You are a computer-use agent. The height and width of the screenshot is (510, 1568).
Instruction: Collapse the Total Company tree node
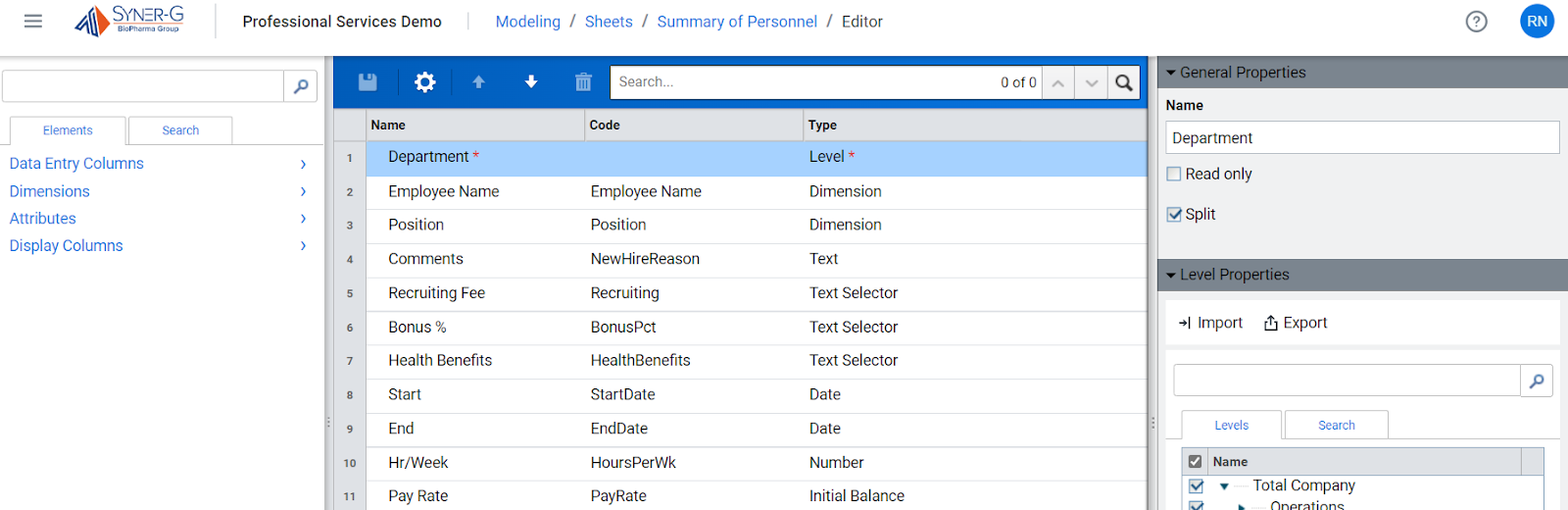point(1224,486)
